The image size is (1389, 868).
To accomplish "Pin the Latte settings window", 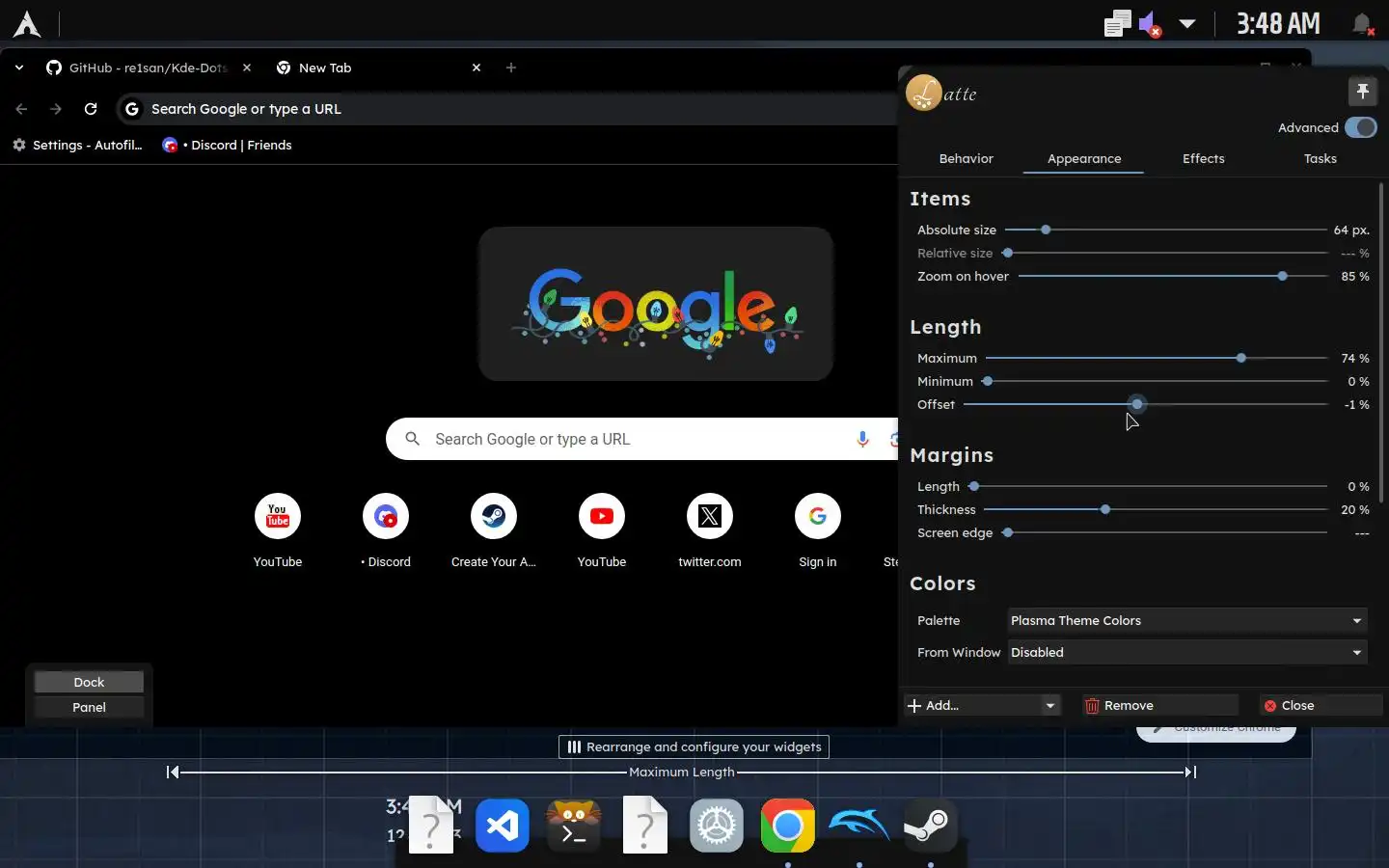I will (1362, 92).
